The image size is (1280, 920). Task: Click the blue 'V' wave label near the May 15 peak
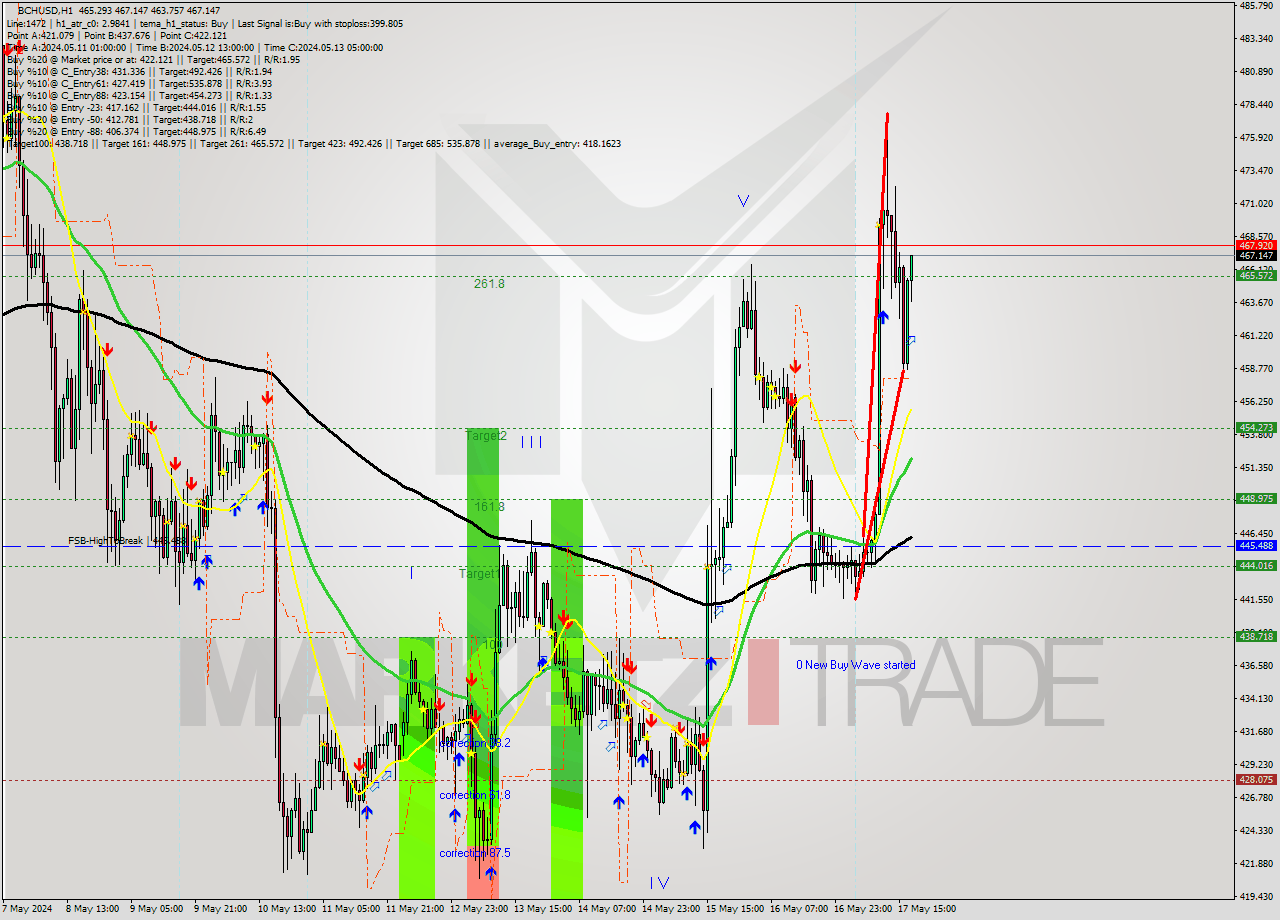[743, 200]
